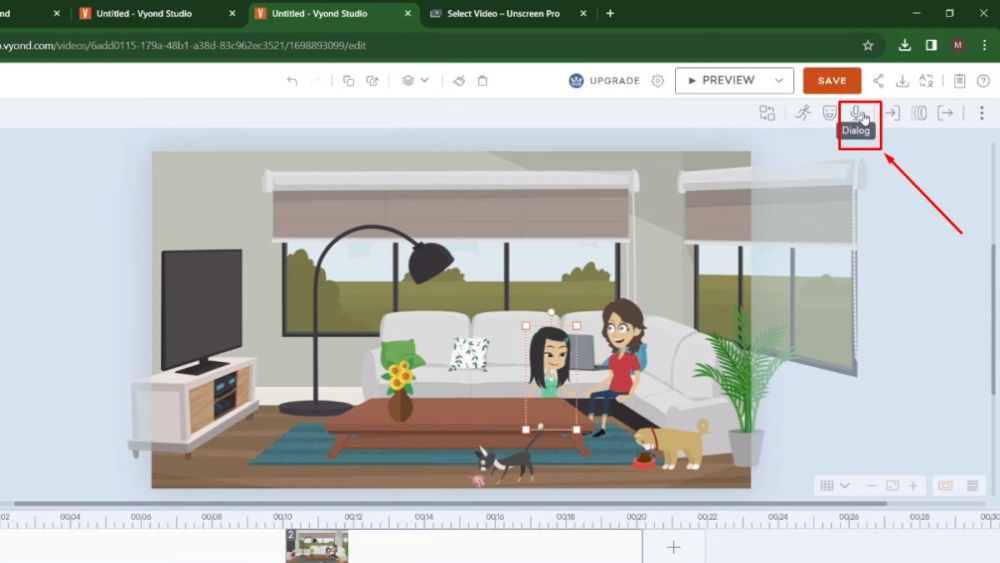This screenshot has height=563, width=1000.
Task: Copy the selected asset
Action: (348, 81)
